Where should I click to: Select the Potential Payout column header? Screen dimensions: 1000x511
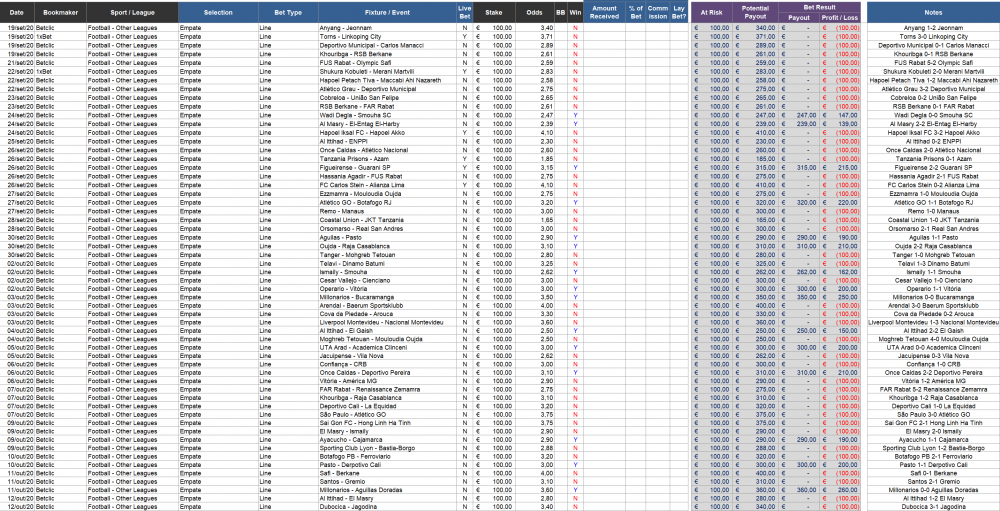[x=756, y=12]
